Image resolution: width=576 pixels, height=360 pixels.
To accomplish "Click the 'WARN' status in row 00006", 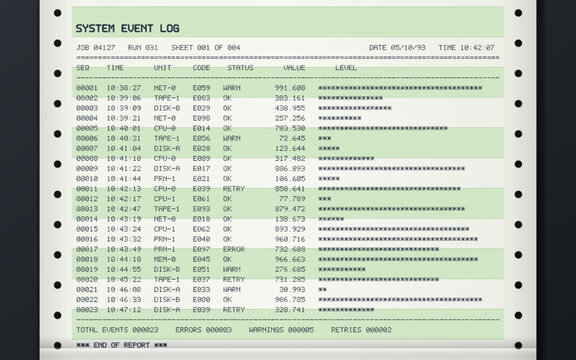I will pyautogui.click(x=231, y=138).
